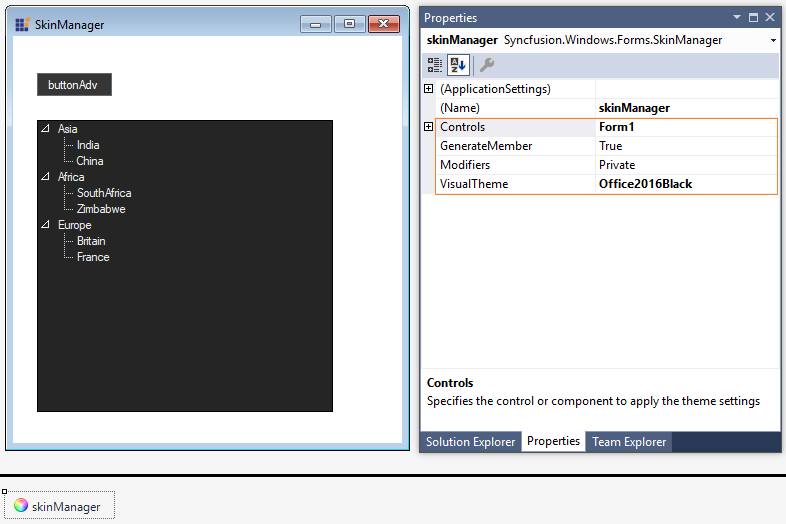786x524 pixels.
Task: Select the VisualTheme property name
Action: [474, 184]
